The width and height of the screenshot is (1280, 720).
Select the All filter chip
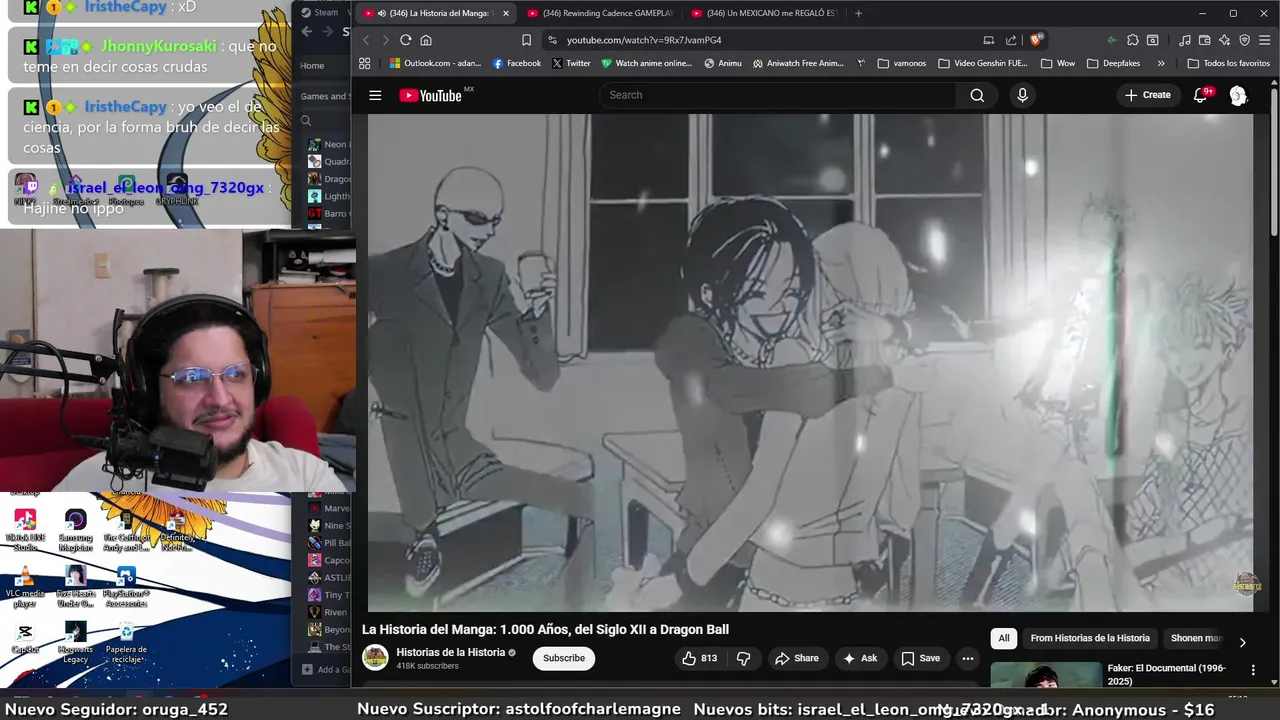(x=1004, y=638)
